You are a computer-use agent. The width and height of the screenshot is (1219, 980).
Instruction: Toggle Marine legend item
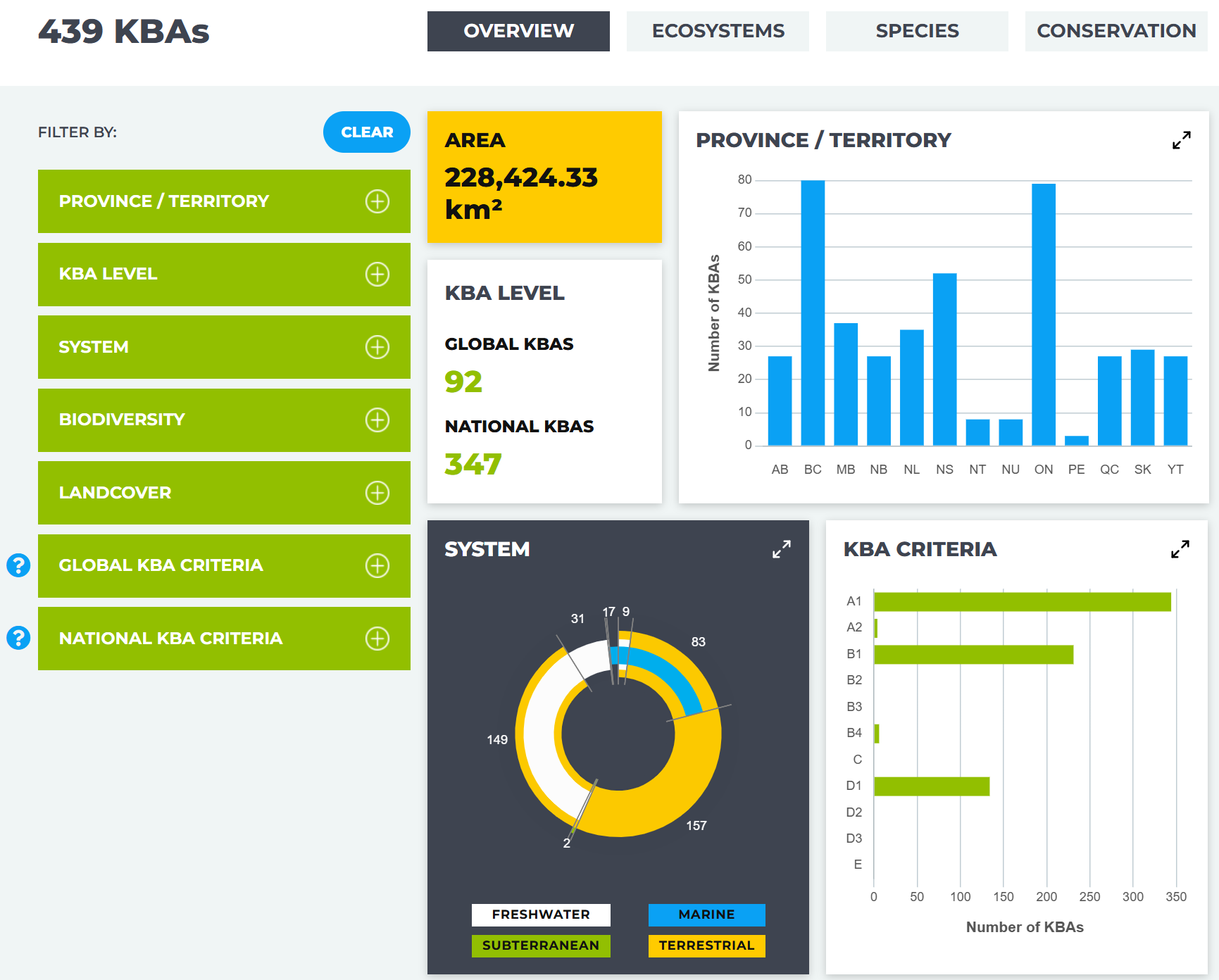pyautogui.click(x=706, y=915)
